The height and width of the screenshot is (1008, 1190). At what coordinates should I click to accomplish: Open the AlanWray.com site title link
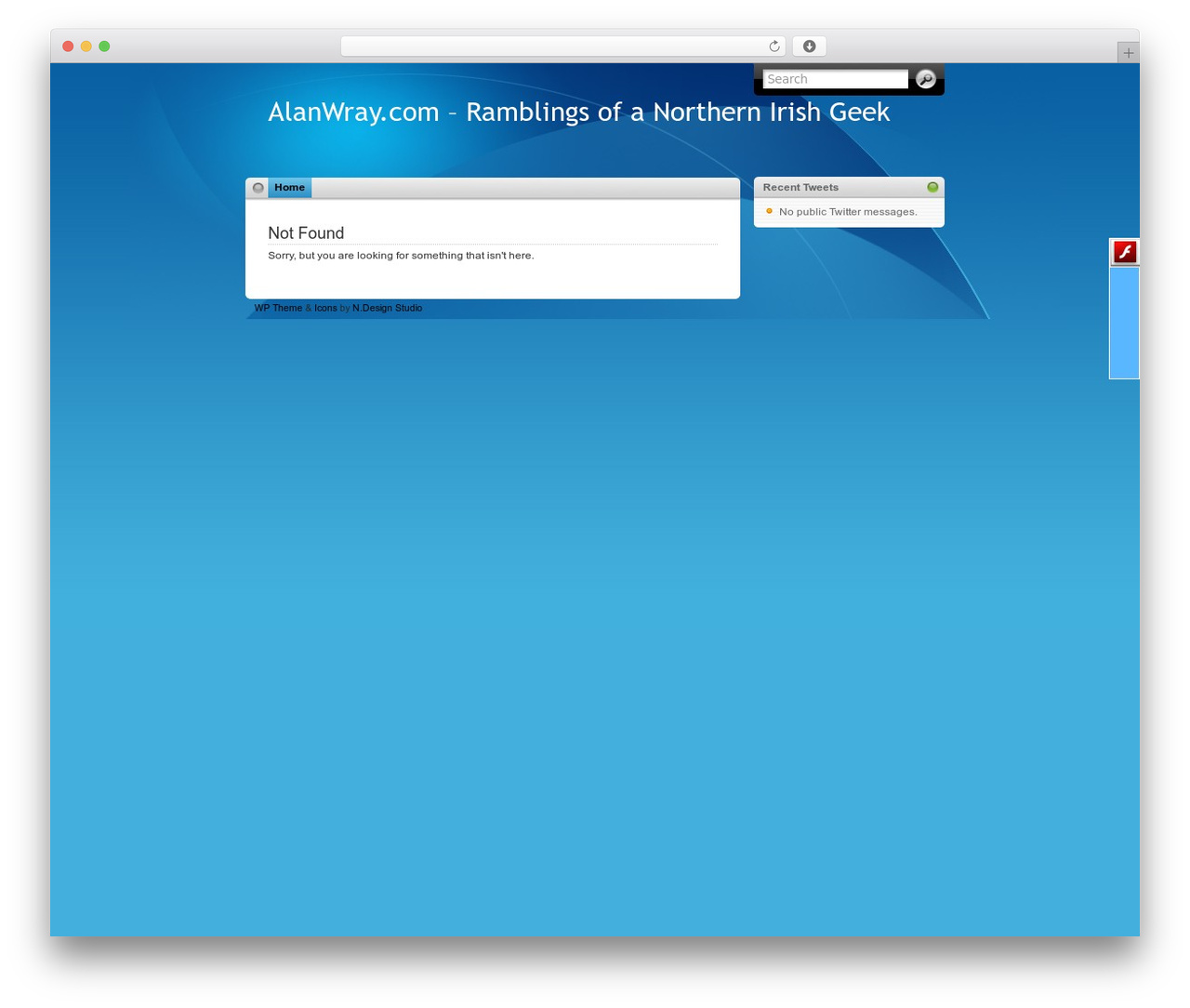[578, 112]
